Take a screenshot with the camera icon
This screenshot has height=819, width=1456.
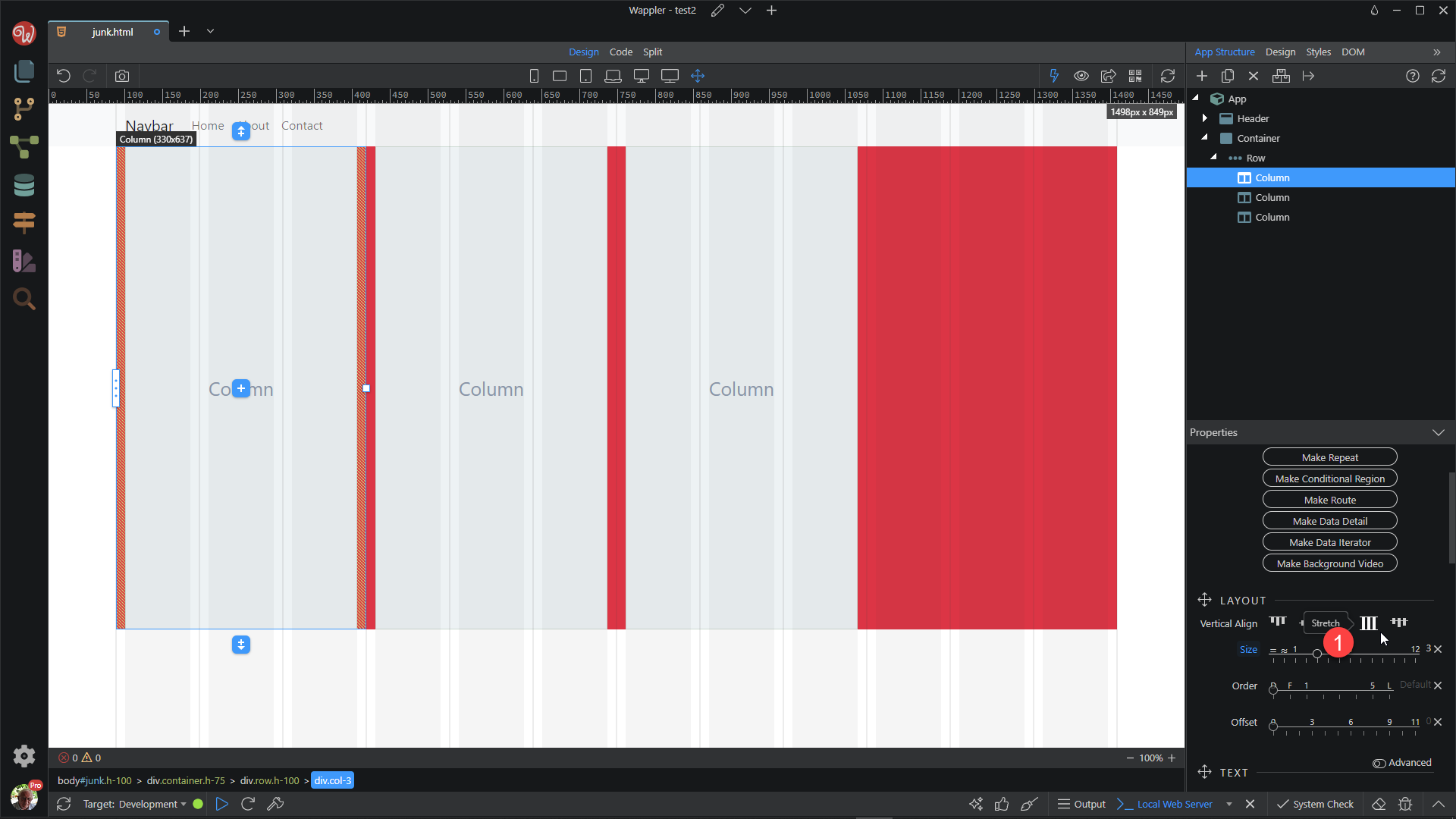pos(122,76)
